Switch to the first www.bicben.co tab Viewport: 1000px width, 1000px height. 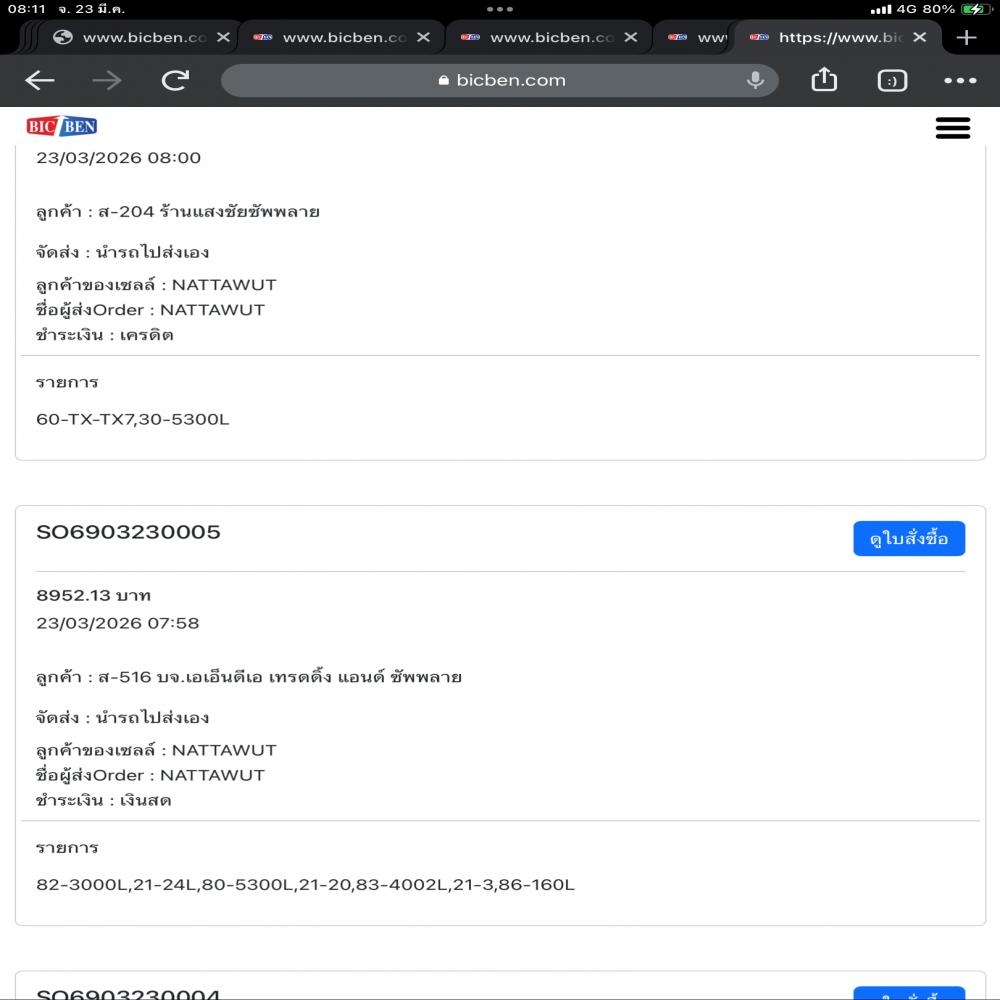coord(130,38)
